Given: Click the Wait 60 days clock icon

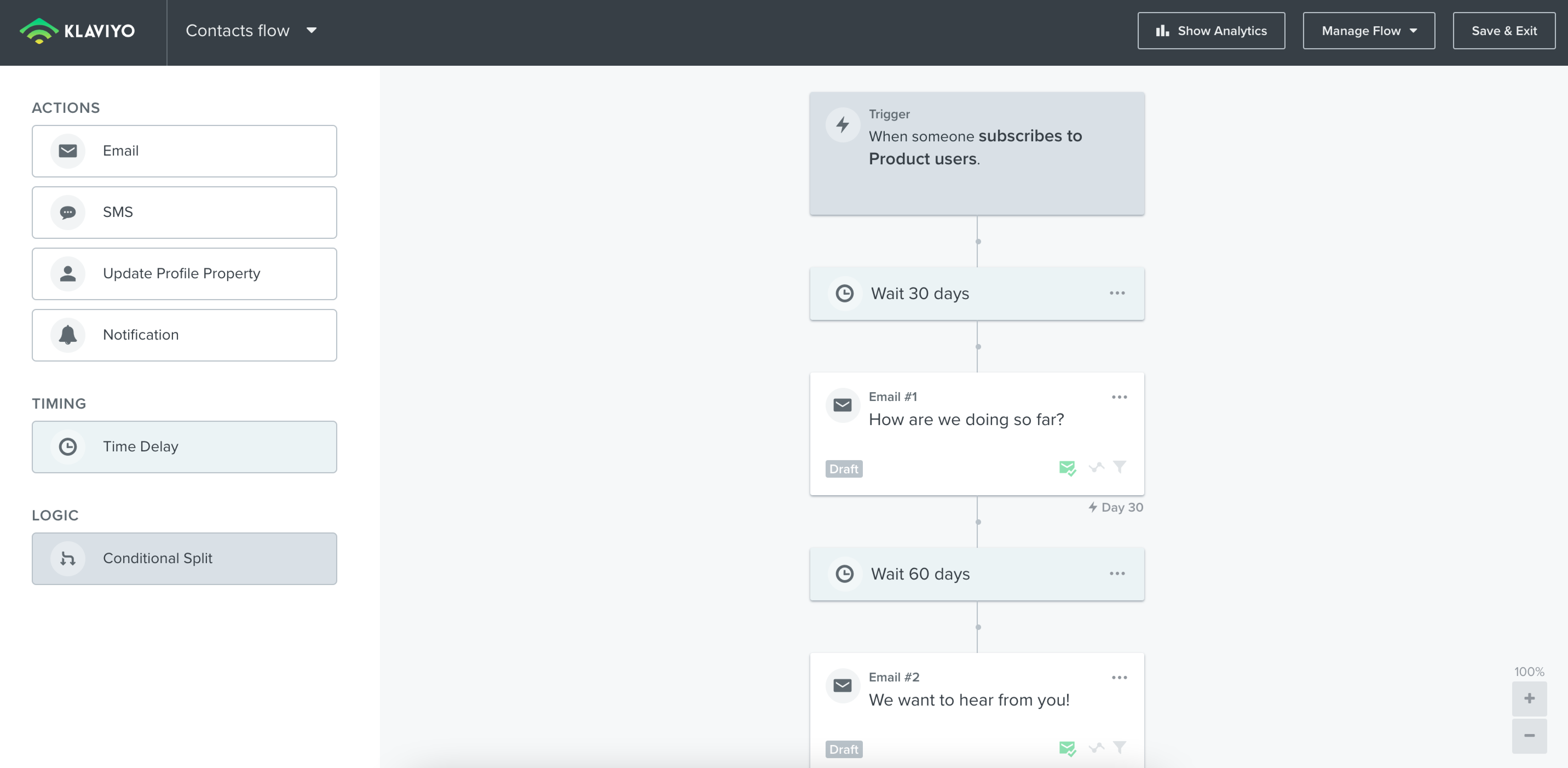Looking at the screenshot, I should tap(844, 574).
